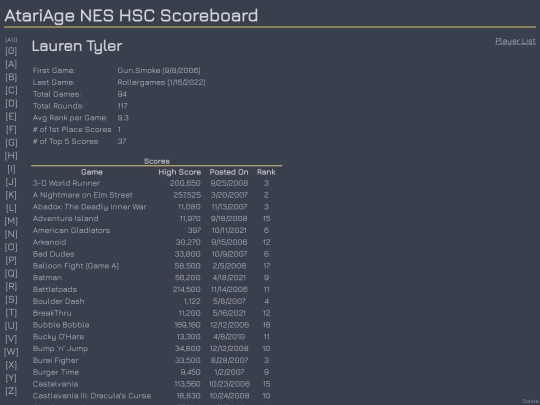Open the Bad Dudes game entry
The width and height of the screenshot is (540, 405).
point(53,254)
